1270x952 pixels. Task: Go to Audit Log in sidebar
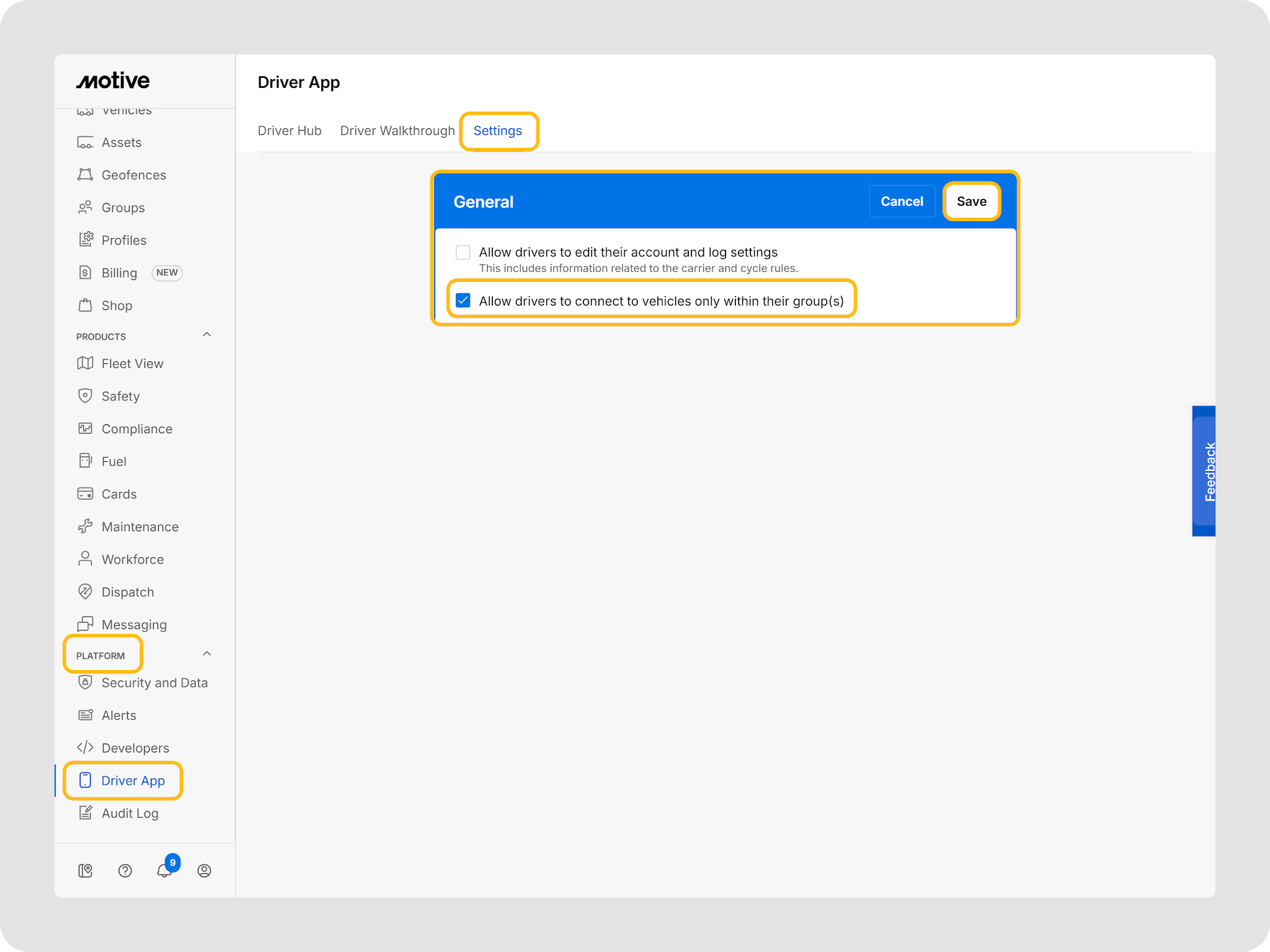(130, 813)
